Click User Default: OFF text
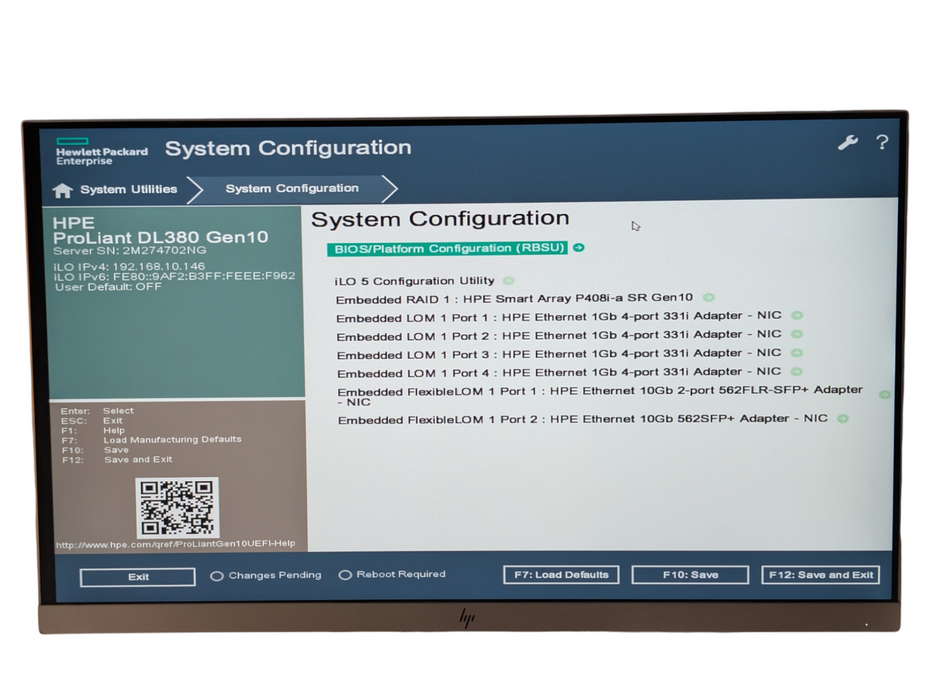 [108, 287]
